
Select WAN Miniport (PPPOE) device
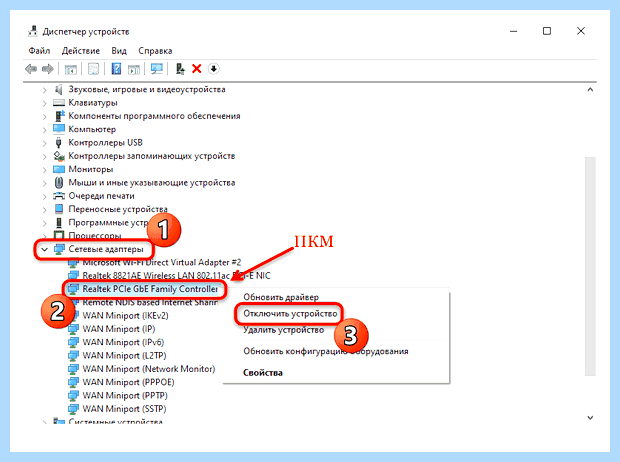(128, 382)
